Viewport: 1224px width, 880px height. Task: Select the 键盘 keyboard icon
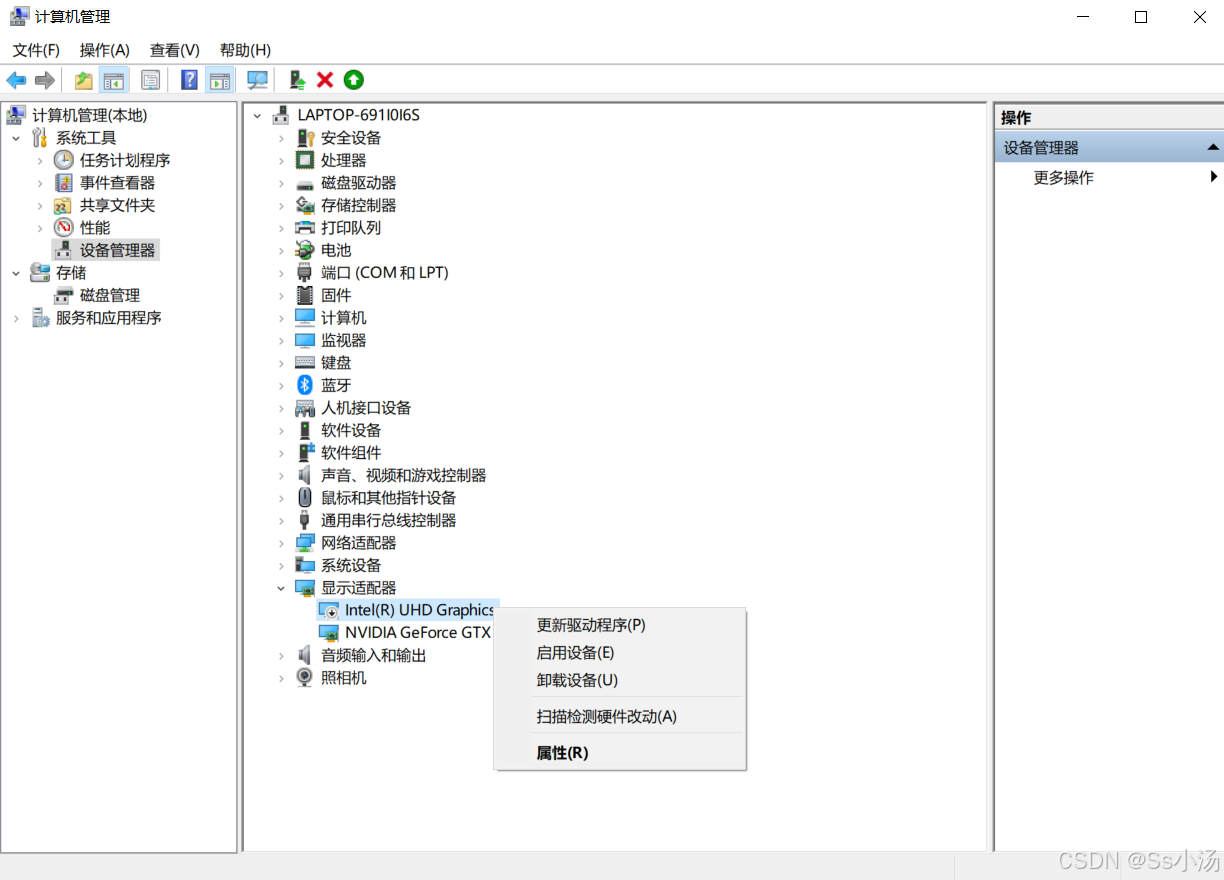(x=305, y=363)
